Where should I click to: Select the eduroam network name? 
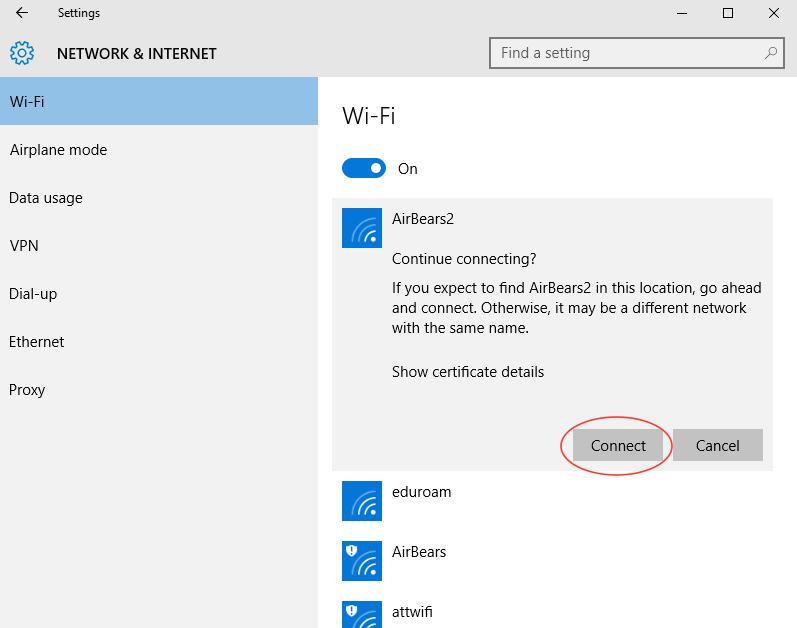421,492
